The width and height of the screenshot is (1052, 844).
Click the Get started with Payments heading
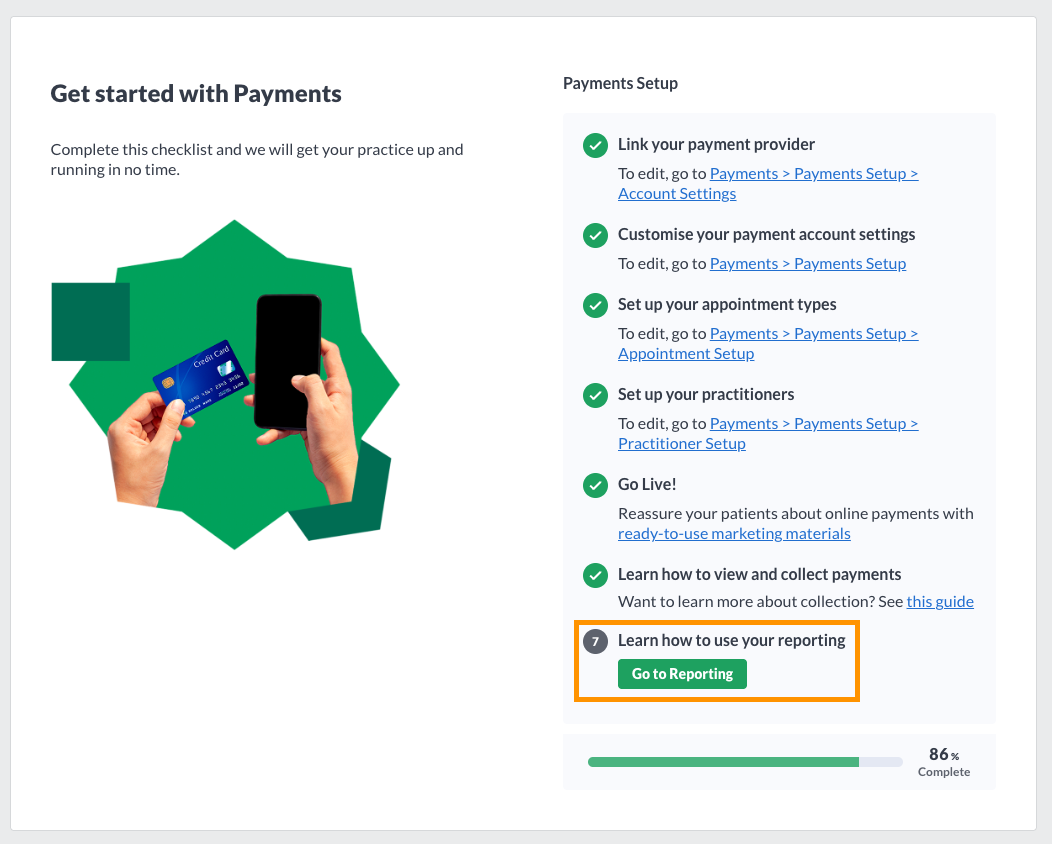point(196,94)
